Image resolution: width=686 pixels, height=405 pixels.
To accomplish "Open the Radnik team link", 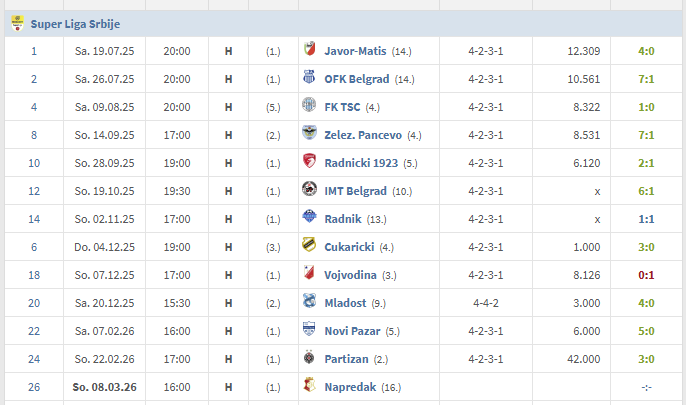I will [342, 218].
